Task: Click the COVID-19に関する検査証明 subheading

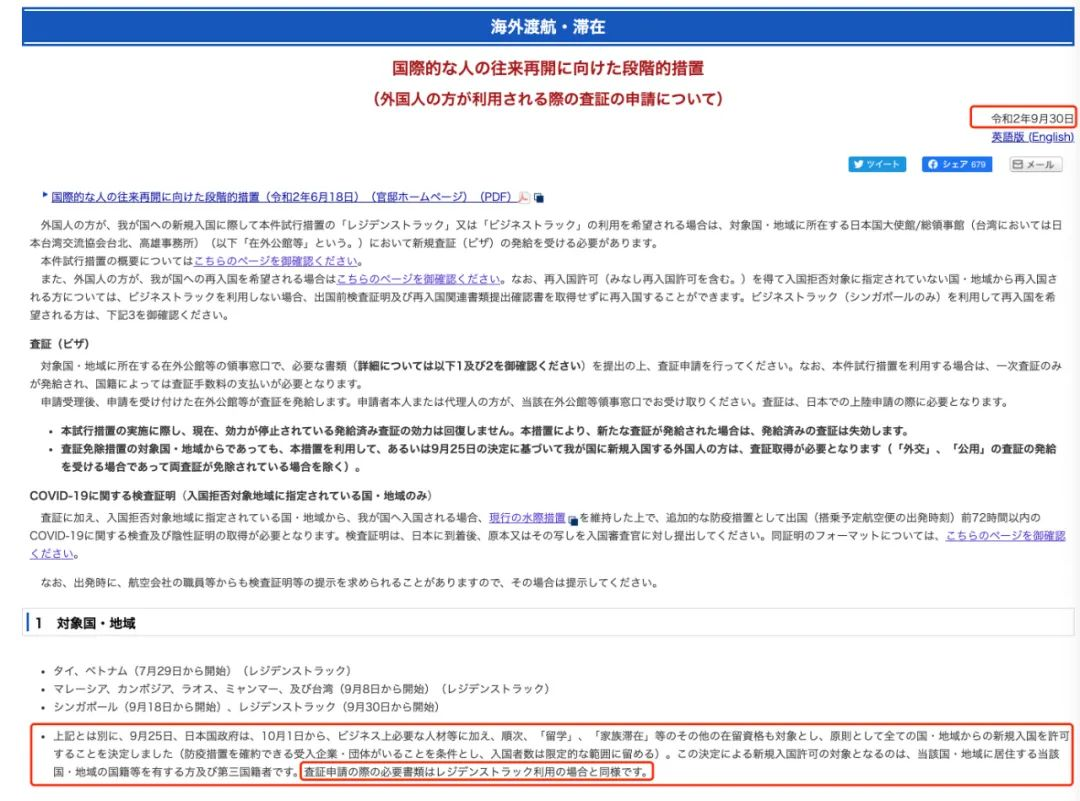Action: [230, 497]
